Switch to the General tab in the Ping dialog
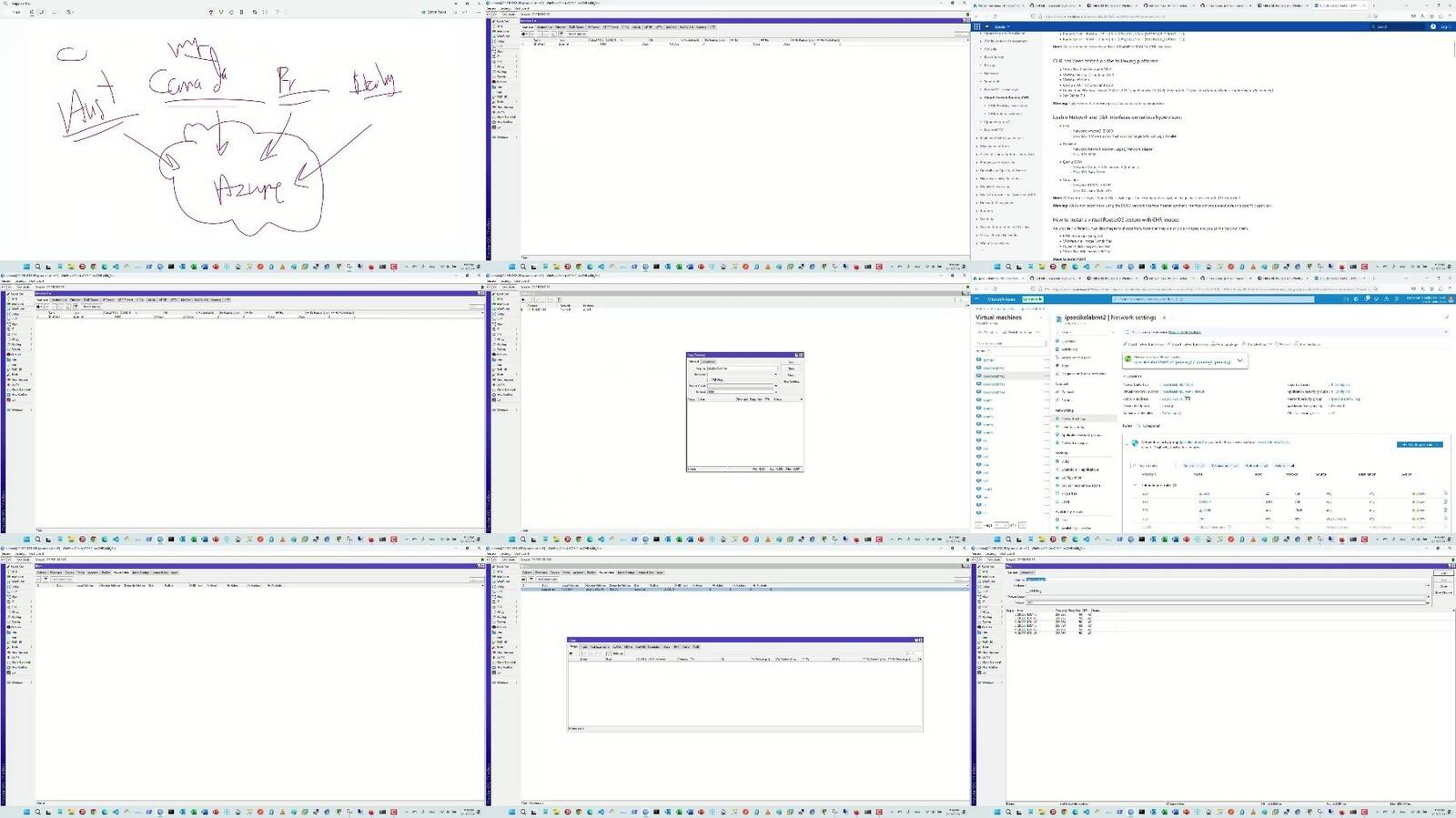Viewport: 1456px width, 818px height. click(693, 361)
